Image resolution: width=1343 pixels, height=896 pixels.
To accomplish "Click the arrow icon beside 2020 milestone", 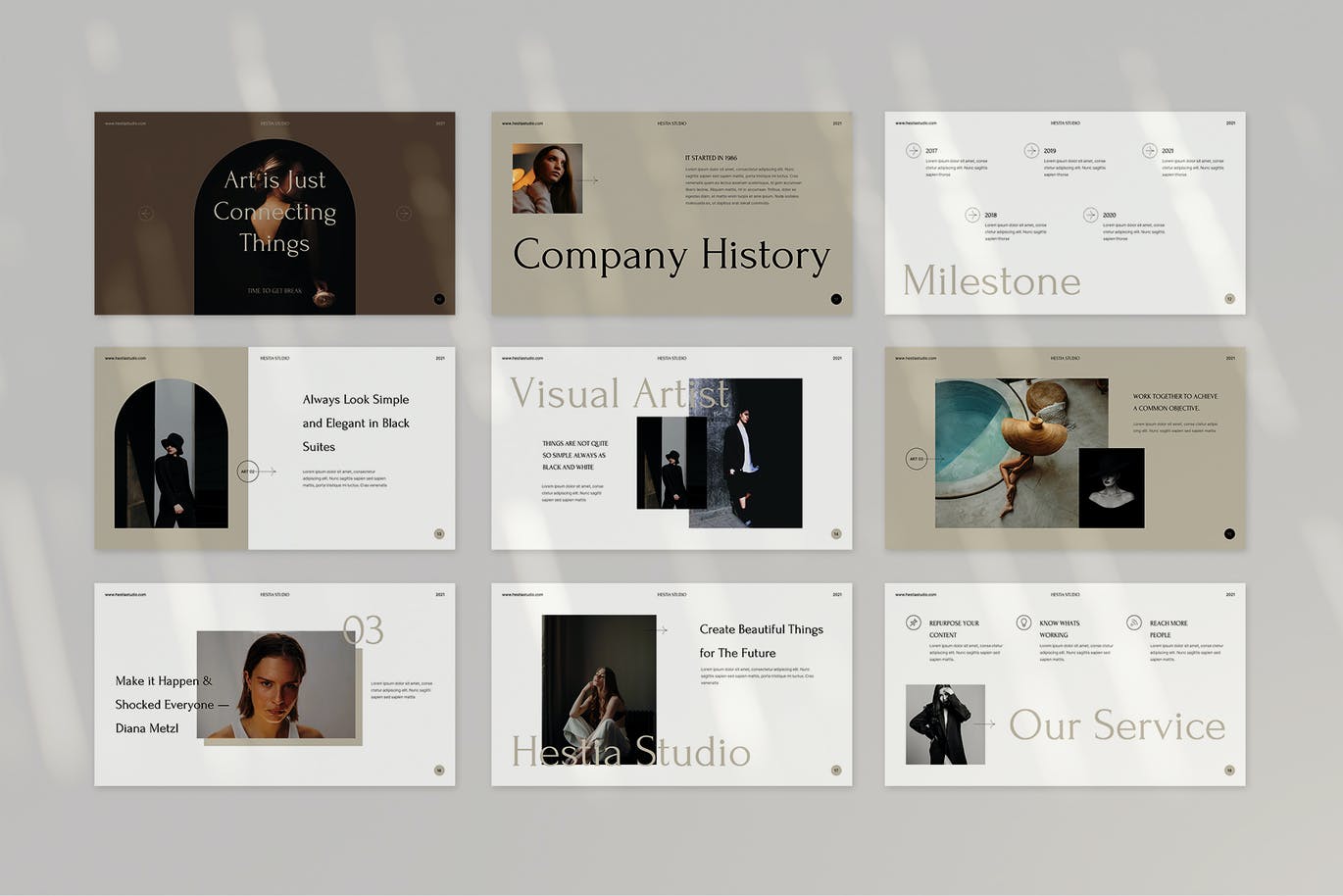I will pos(1090,215).
